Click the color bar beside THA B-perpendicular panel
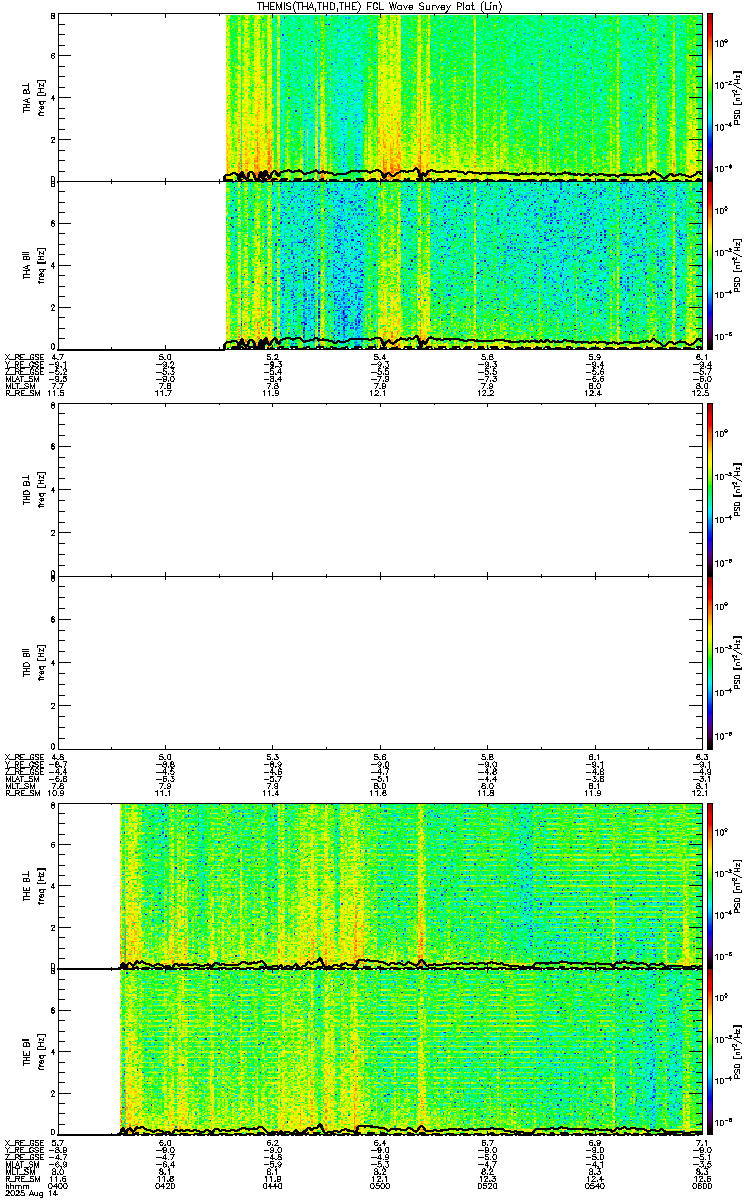The image size is (750, 1200). [x=710, y=98]
